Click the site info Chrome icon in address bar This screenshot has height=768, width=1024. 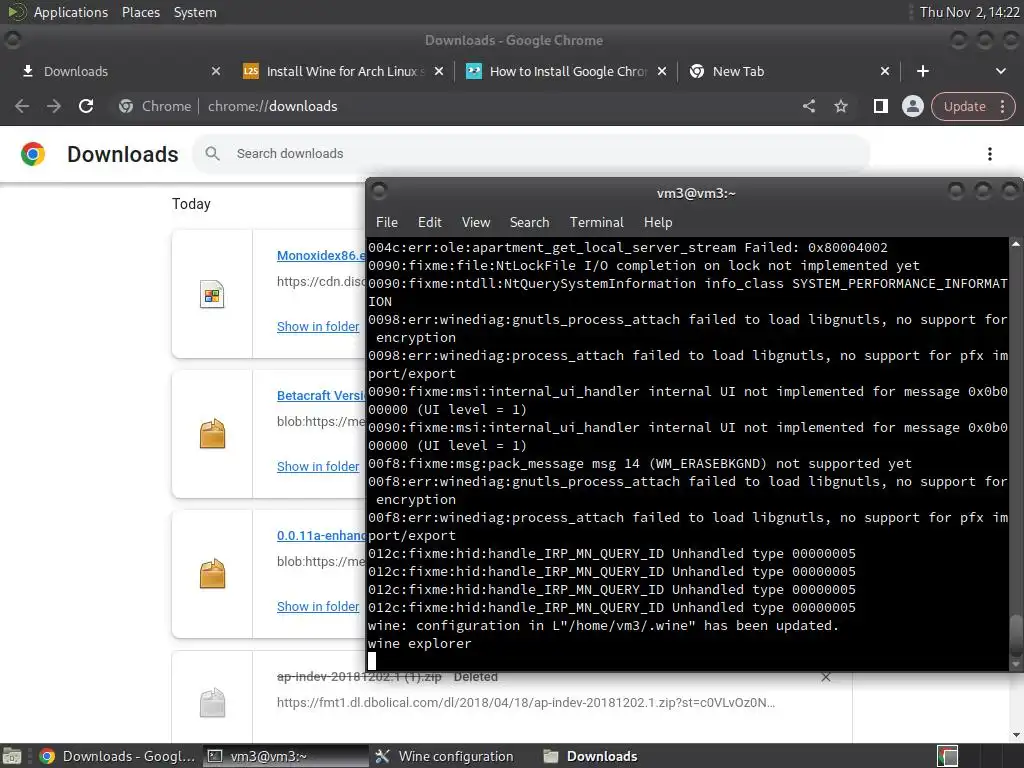pyautogui.click(x=126, y=106)
